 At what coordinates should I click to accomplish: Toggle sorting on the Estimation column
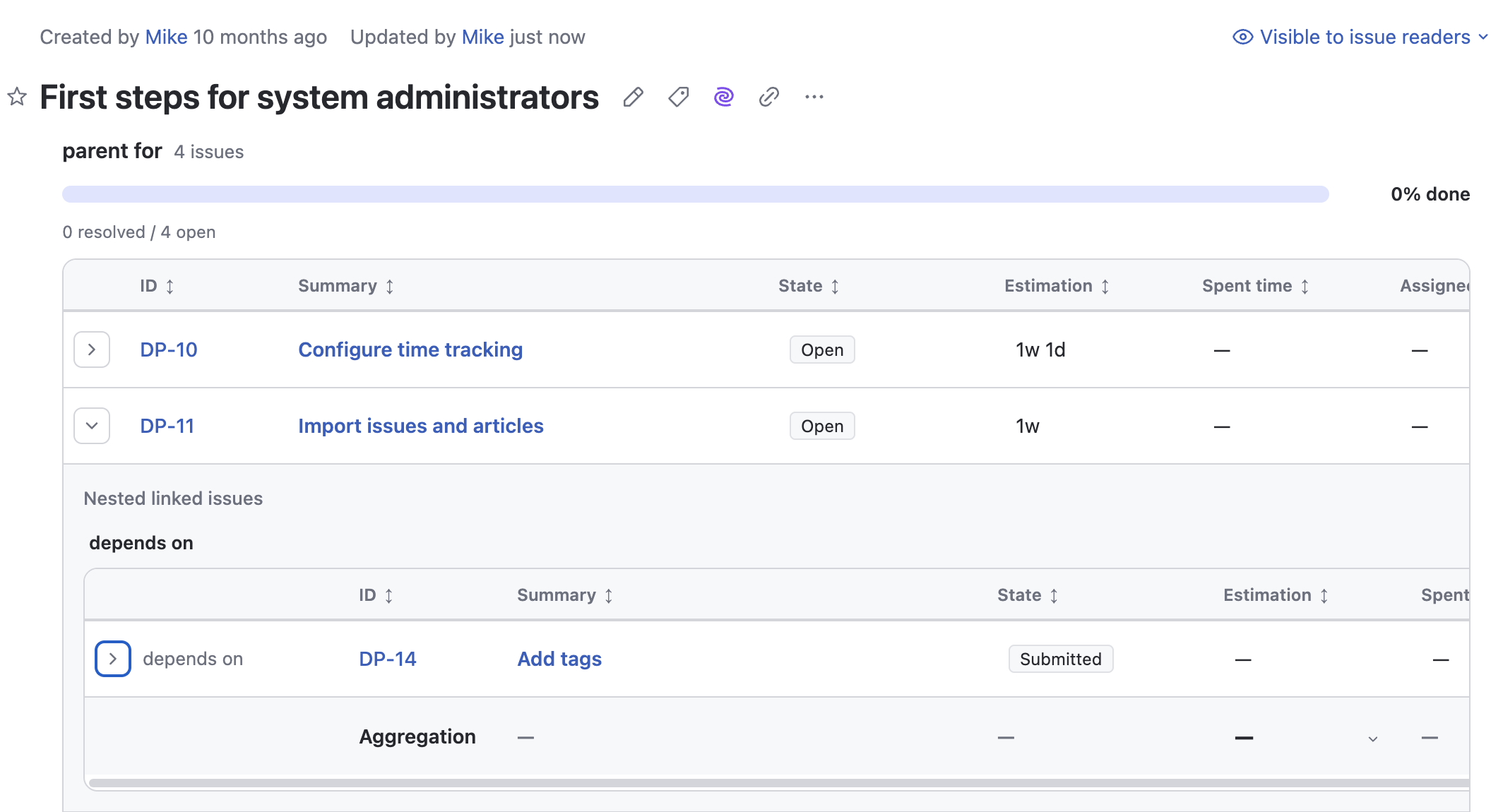pos(1105,287)
